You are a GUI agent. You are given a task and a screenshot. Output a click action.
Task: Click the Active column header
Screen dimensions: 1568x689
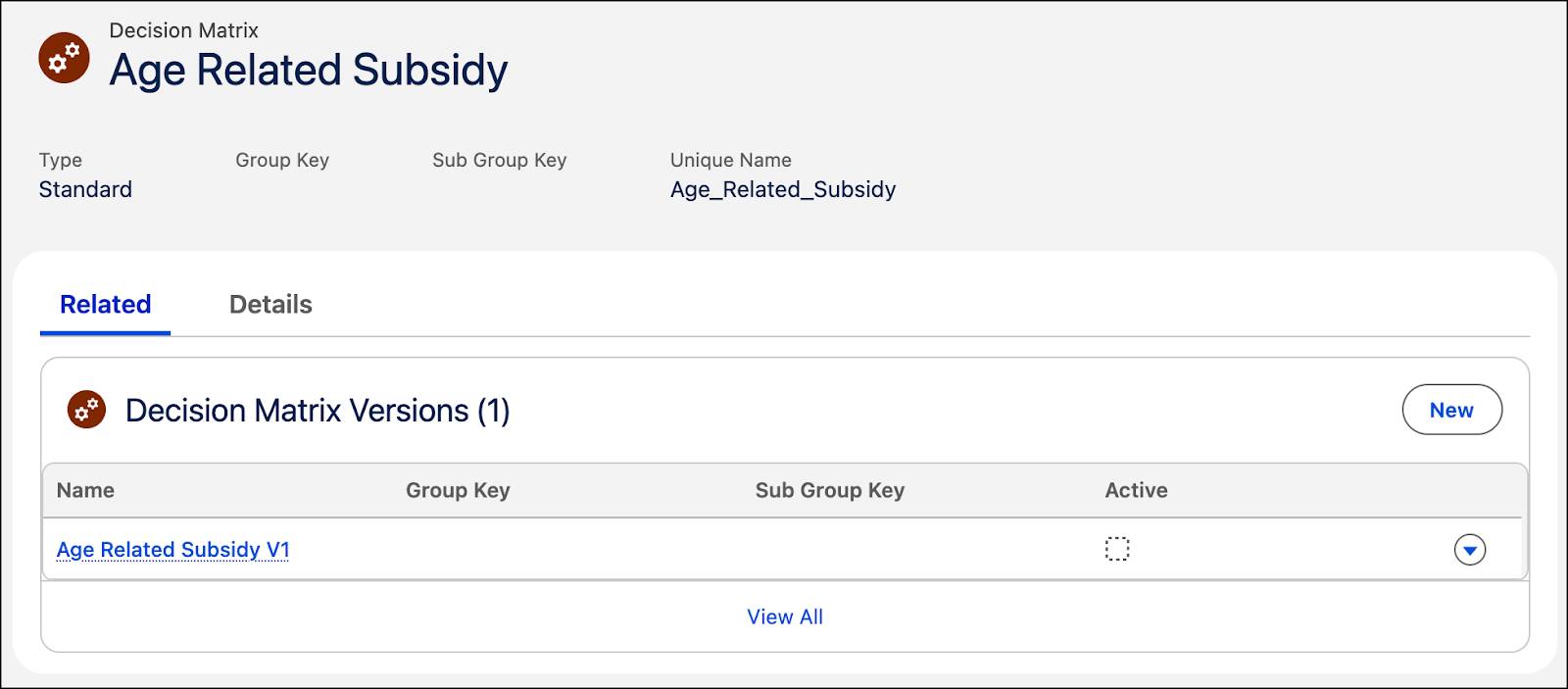pos(1135,490)
